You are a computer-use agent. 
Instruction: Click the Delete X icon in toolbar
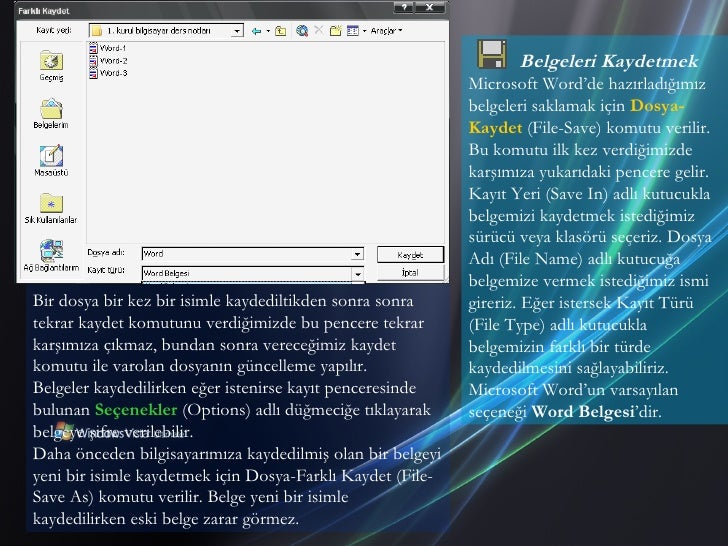click(x=318, y=30)
